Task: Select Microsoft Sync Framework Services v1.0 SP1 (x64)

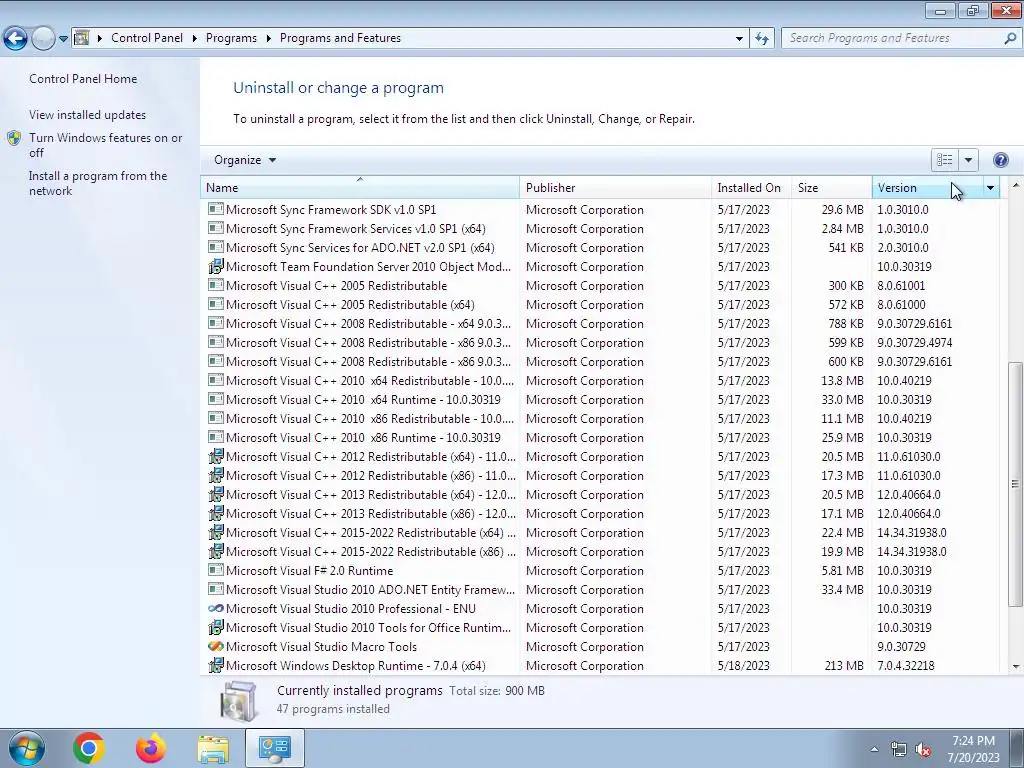Action: pos(356,229)
